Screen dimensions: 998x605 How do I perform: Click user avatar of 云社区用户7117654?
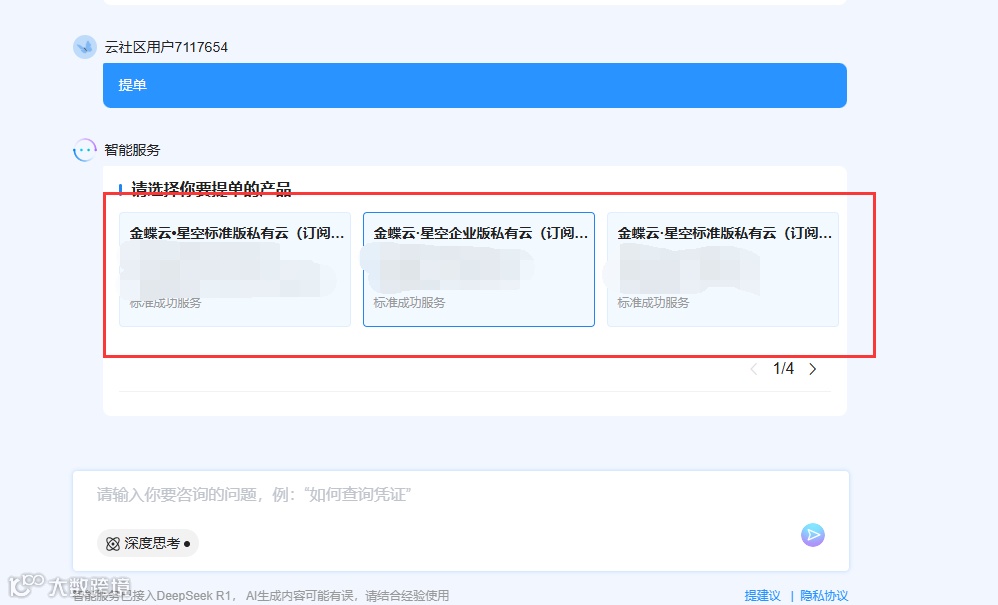85,47
